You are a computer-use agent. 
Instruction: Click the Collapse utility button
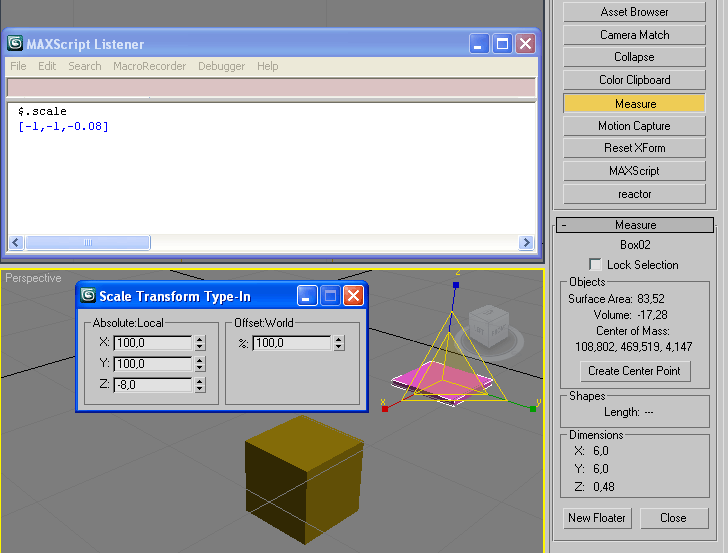pos(634,57)
